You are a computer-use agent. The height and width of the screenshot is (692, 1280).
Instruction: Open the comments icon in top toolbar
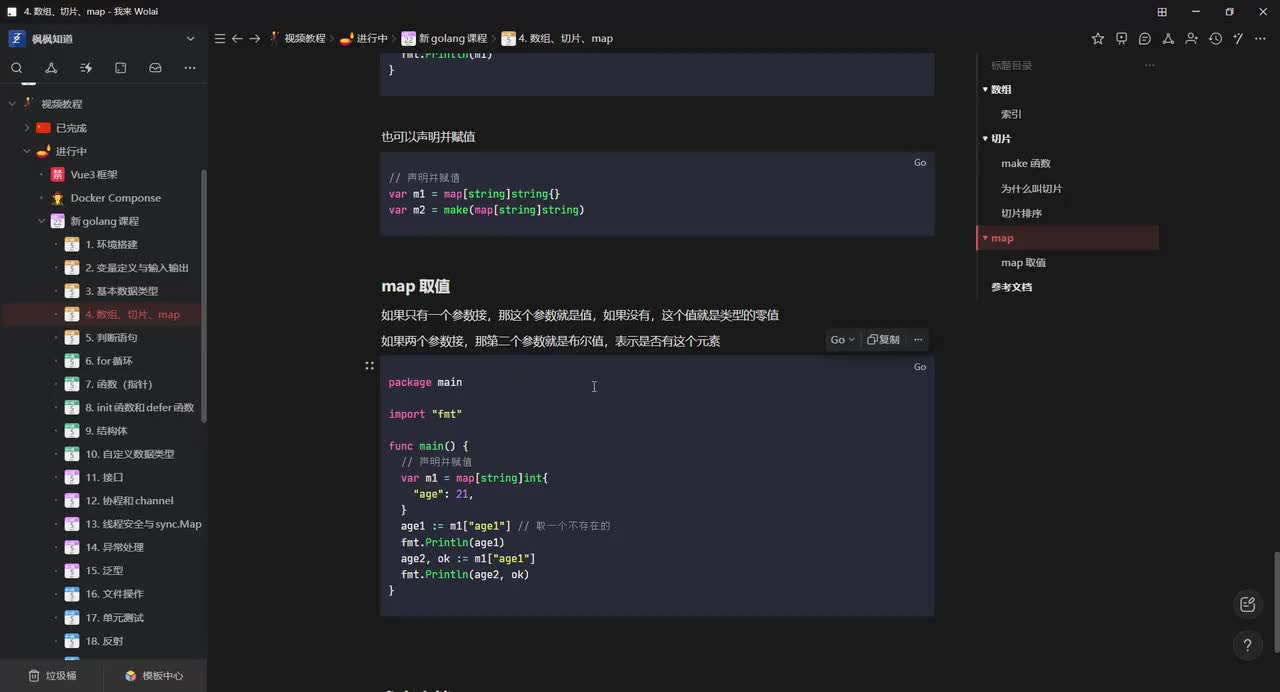point(1144,38)
